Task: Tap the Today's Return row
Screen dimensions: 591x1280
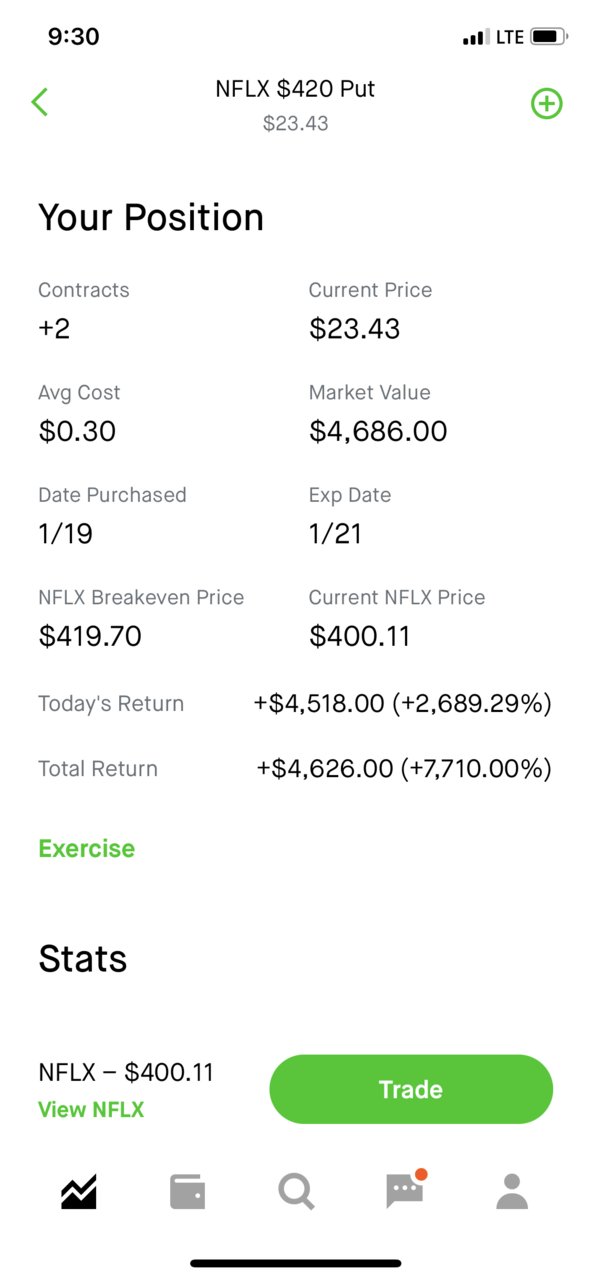Action: pos(295,703)
